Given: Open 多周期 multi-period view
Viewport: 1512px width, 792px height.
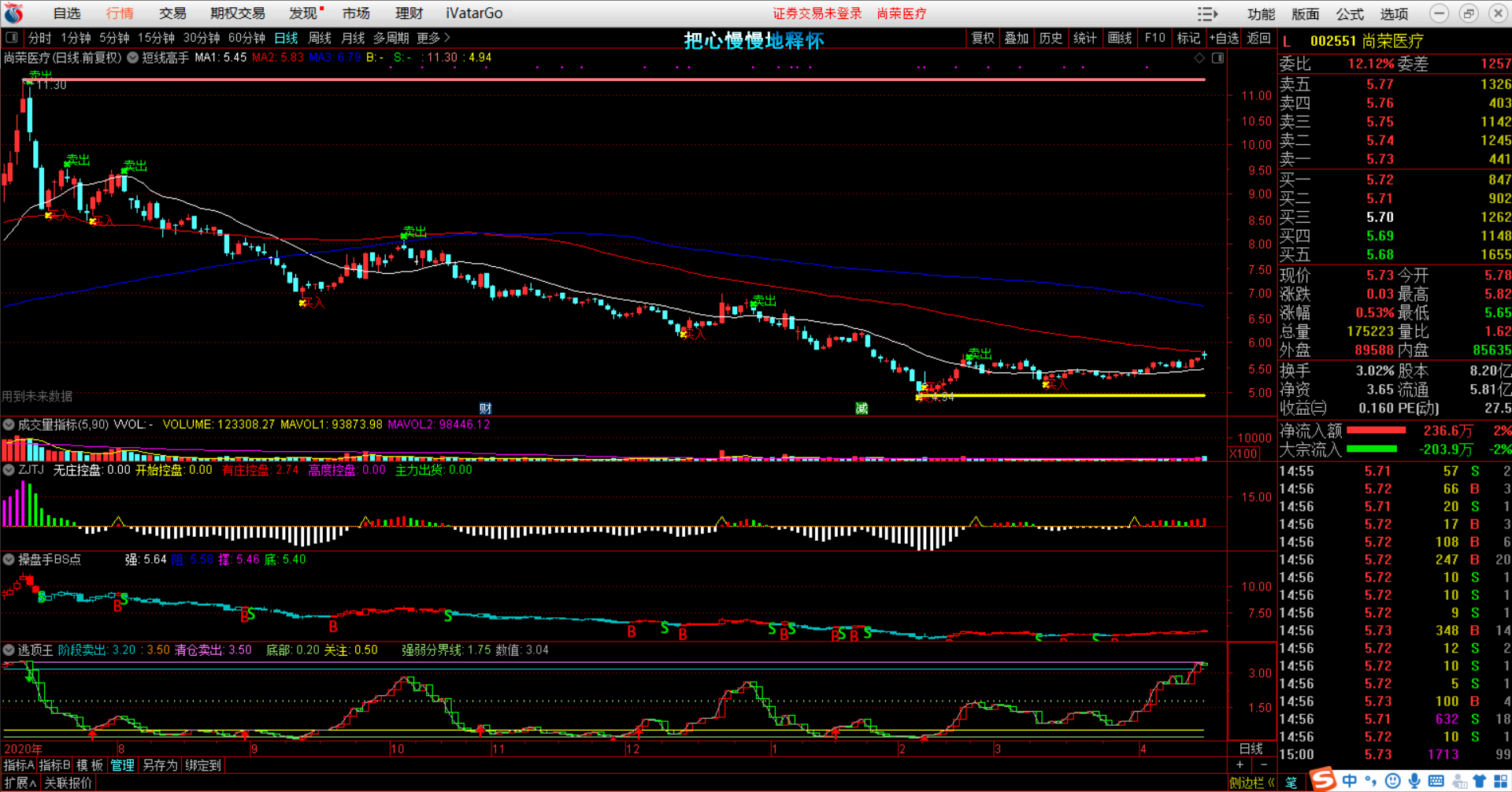Looking at the screenshot, I should pyautogui.click(x=391, y=38).
